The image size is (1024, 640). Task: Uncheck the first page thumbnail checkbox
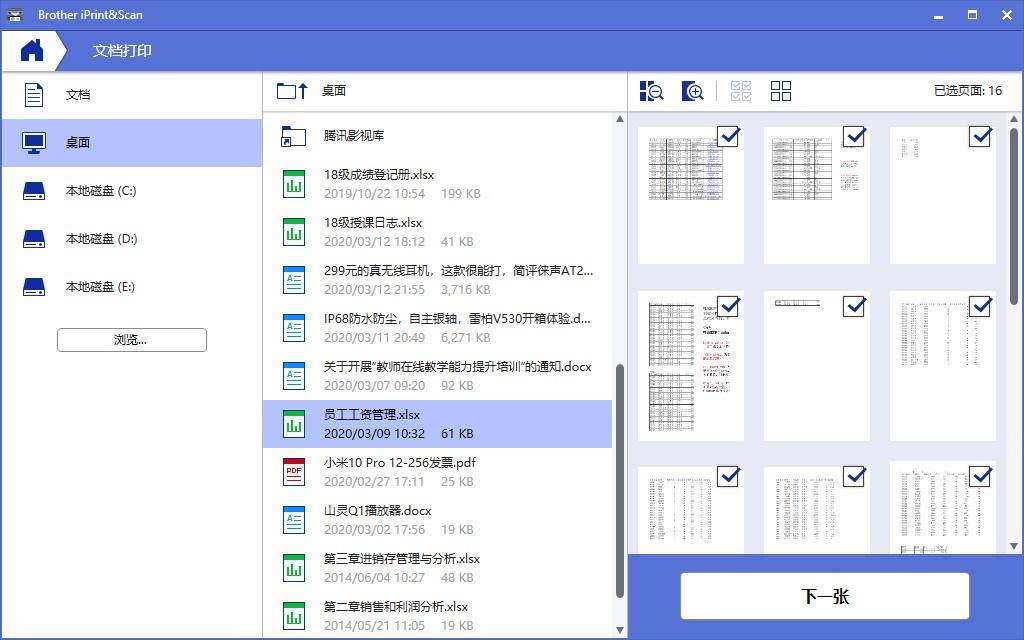[x=728, y=137]
